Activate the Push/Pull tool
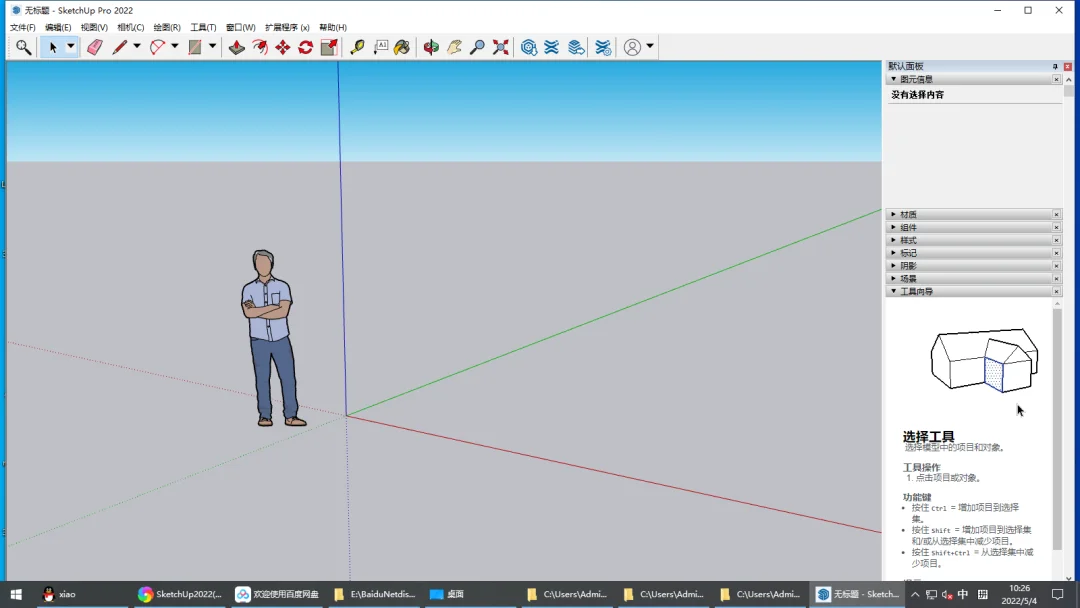 pos(236,47)
